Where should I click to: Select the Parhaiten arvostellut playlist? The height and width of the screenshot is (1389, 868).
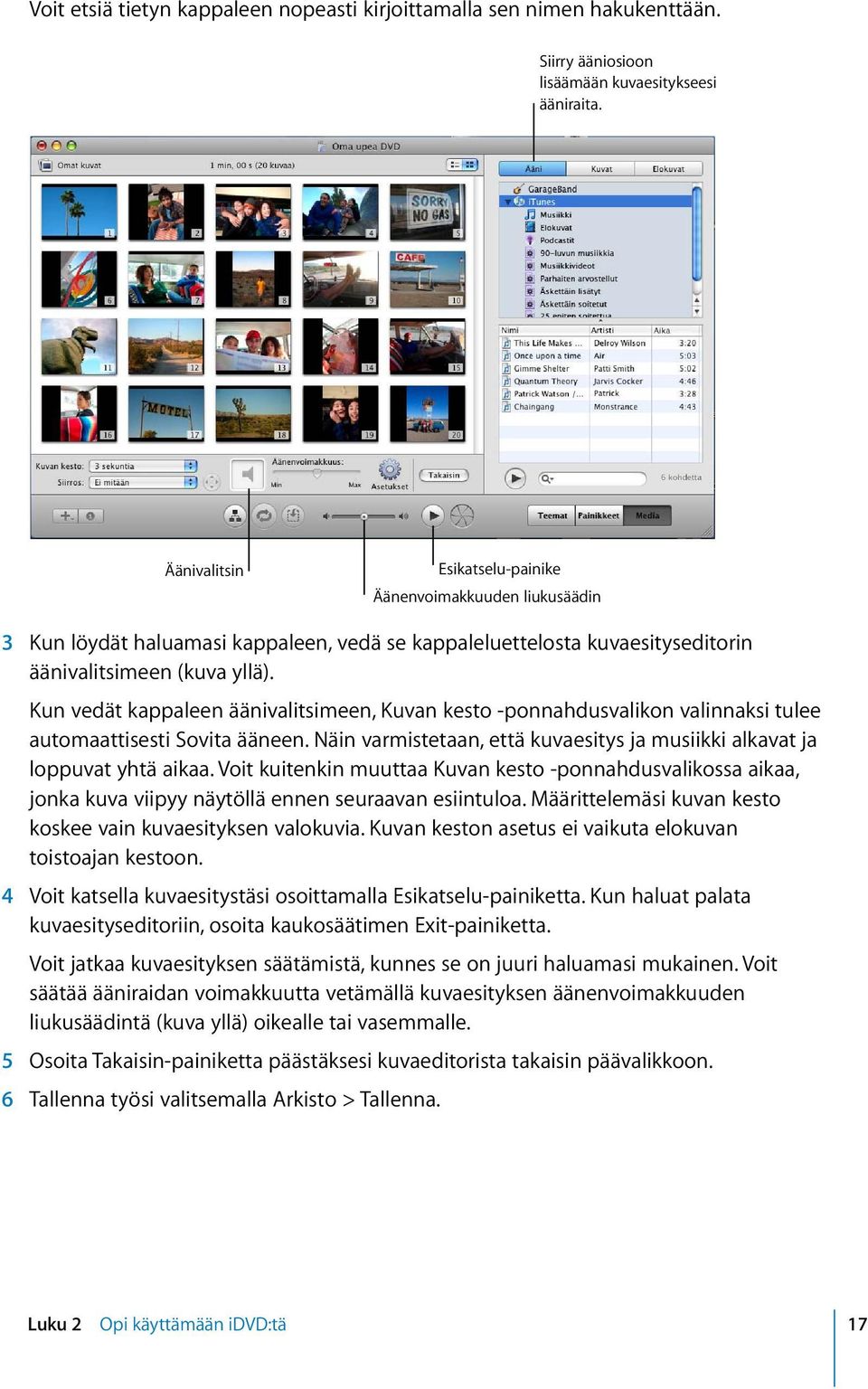579,279
